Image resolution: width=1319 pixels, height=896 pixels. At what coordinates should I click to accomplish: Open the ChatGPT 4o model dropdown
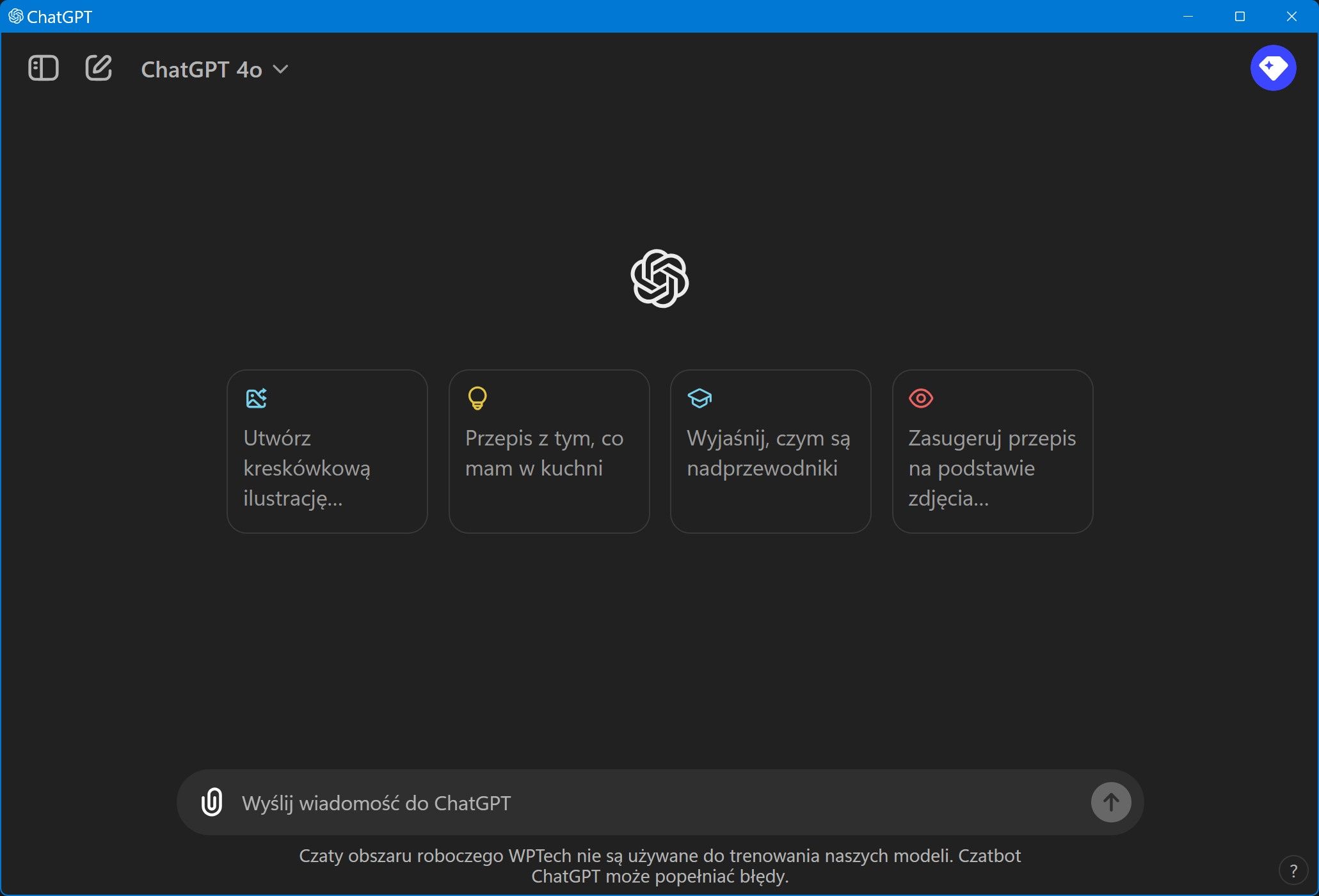tap(214, 69)
